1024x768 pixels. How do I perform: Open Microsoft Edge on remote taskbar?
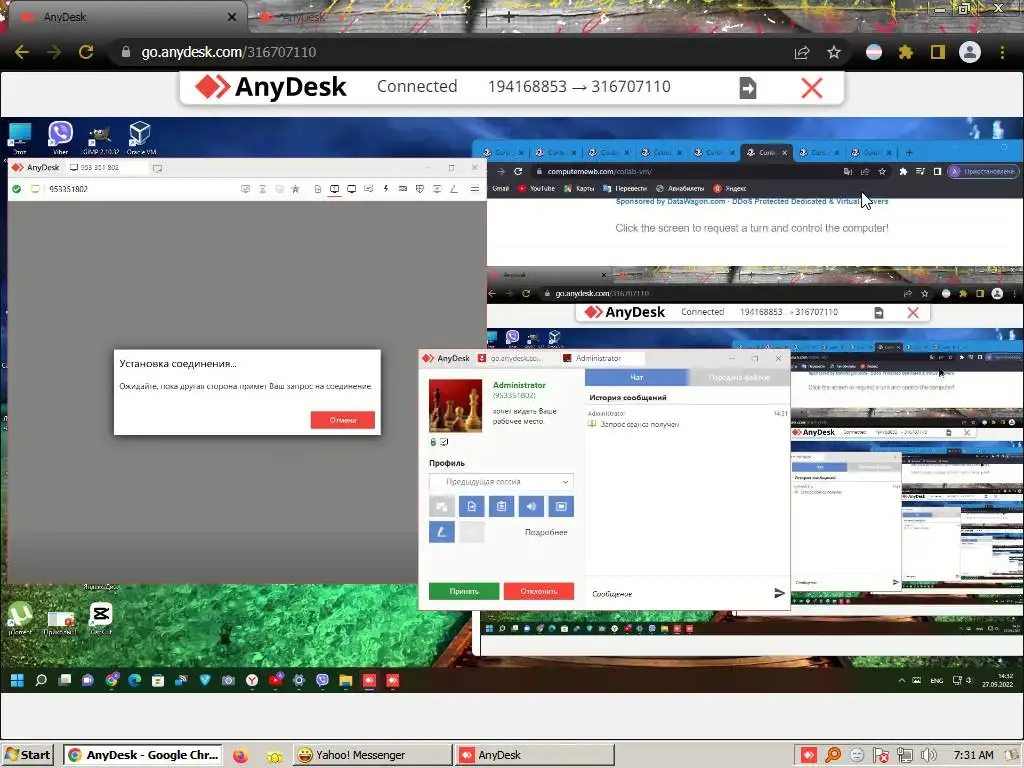coord(135,680)
